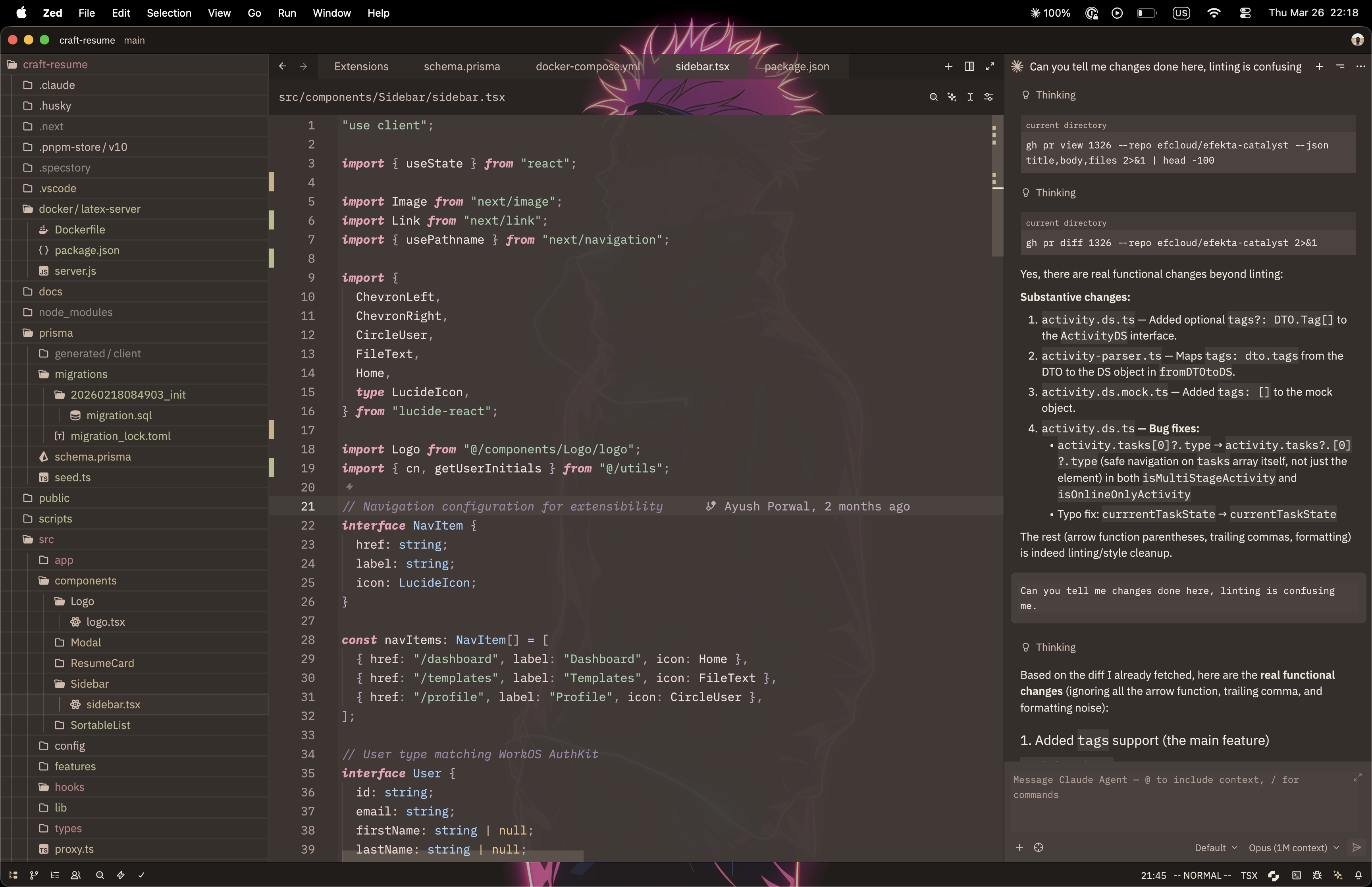1372x887 pixels.
Task: Go back with the left arrow
Action: [282, 66]
